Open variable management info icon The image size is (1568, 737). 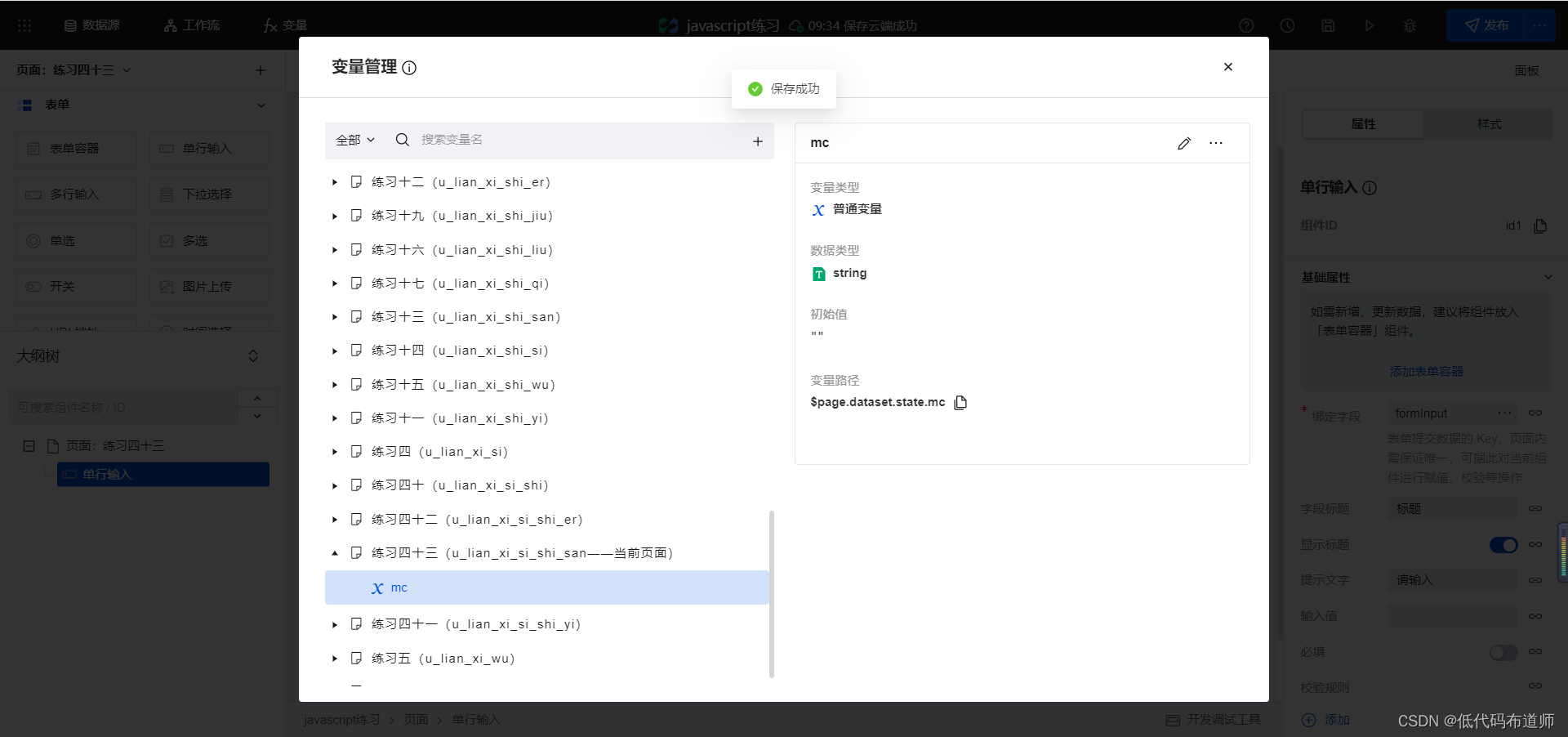409,68
